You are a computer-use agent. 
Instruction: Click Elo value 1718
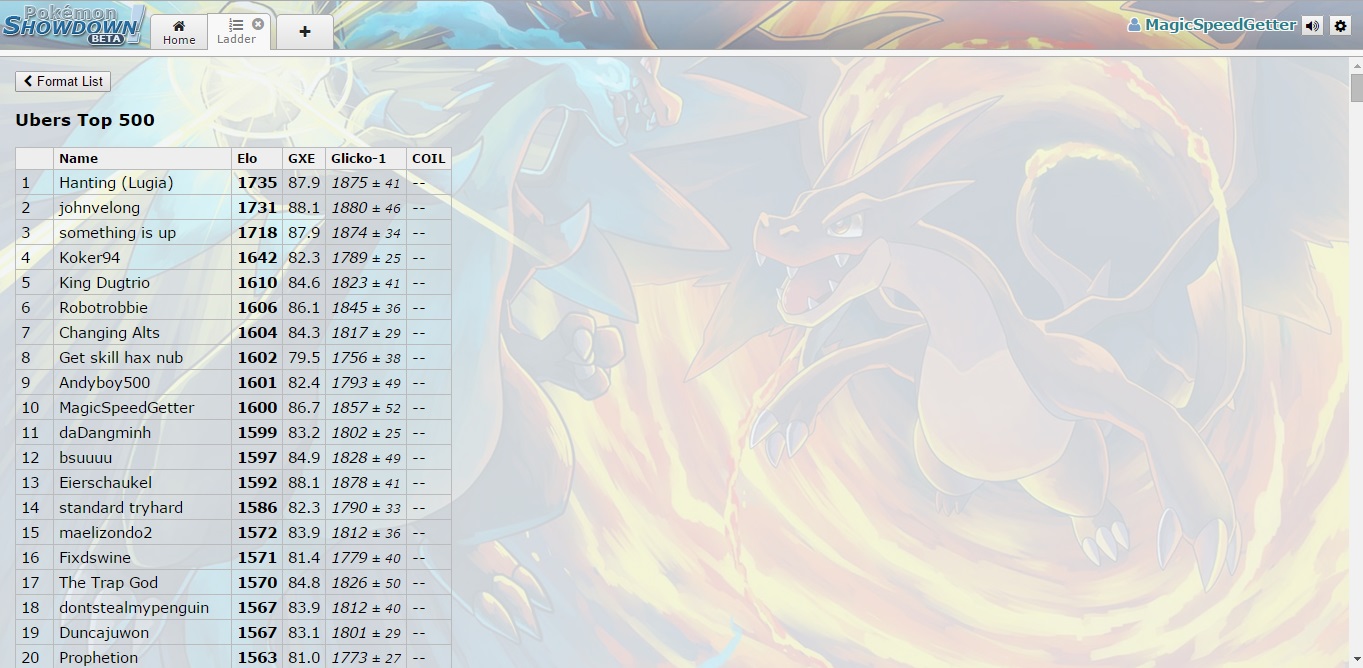pyautogui.click(x=257, y=233)
